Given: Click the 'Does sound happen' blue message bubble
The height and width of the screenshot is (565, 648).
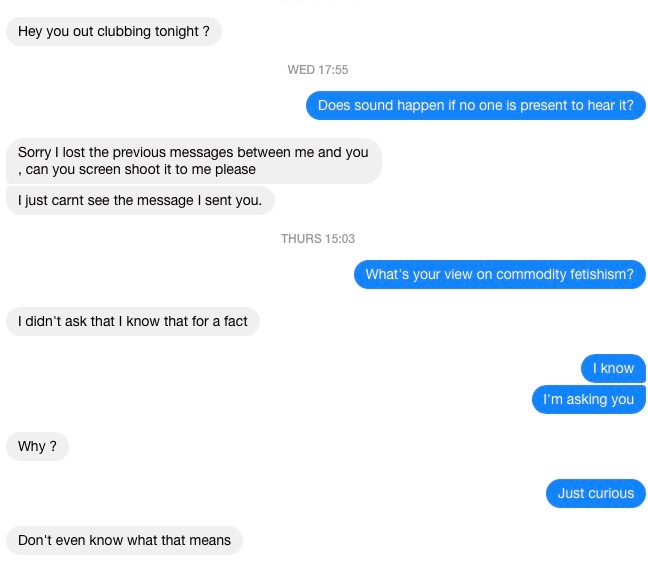Looking at the screenshot, I should coord(476,105).
